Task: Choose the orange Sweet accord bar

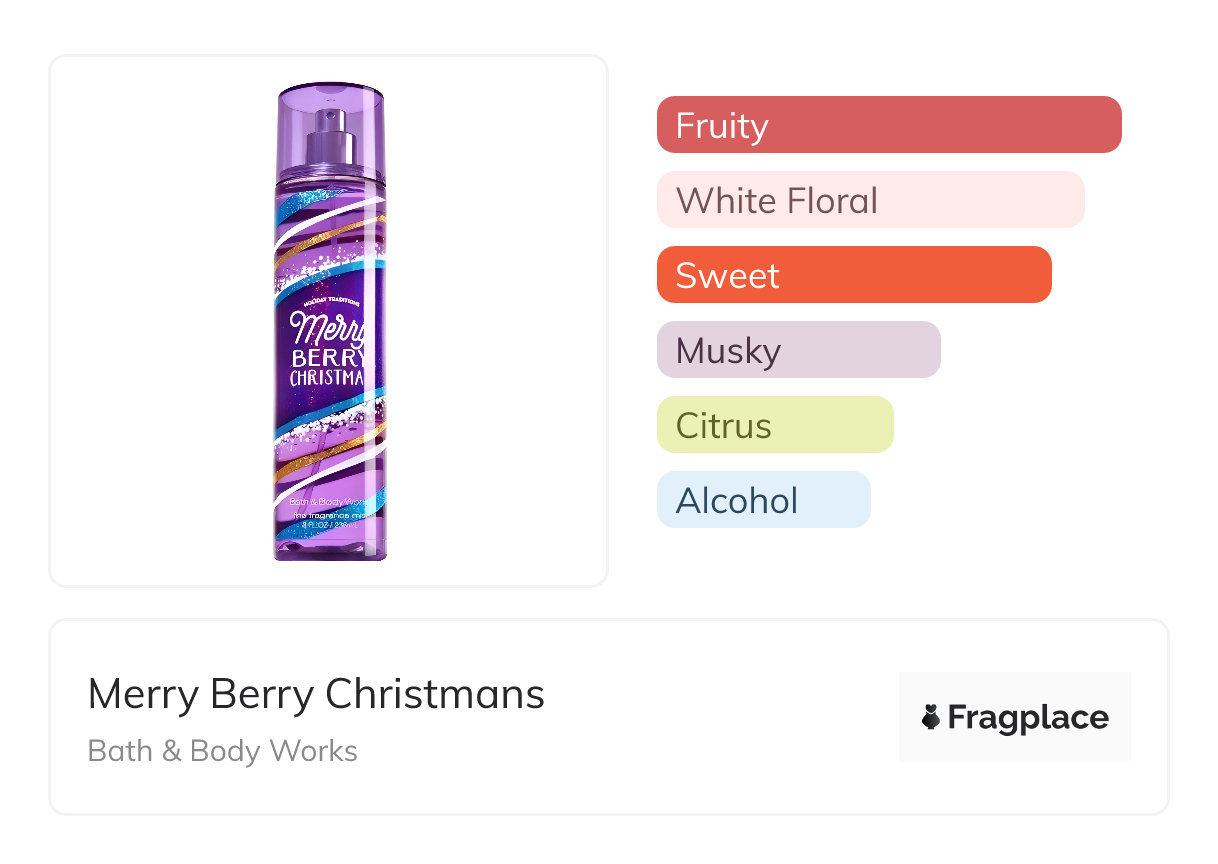Action: point(853,275)
